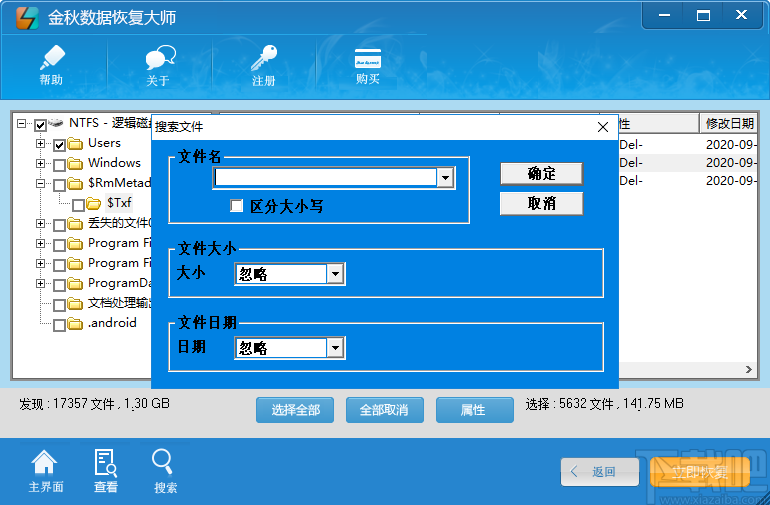Click the horizontal scrollbar right arrow
Screen dimensions: 770x505
coord(748,369)
